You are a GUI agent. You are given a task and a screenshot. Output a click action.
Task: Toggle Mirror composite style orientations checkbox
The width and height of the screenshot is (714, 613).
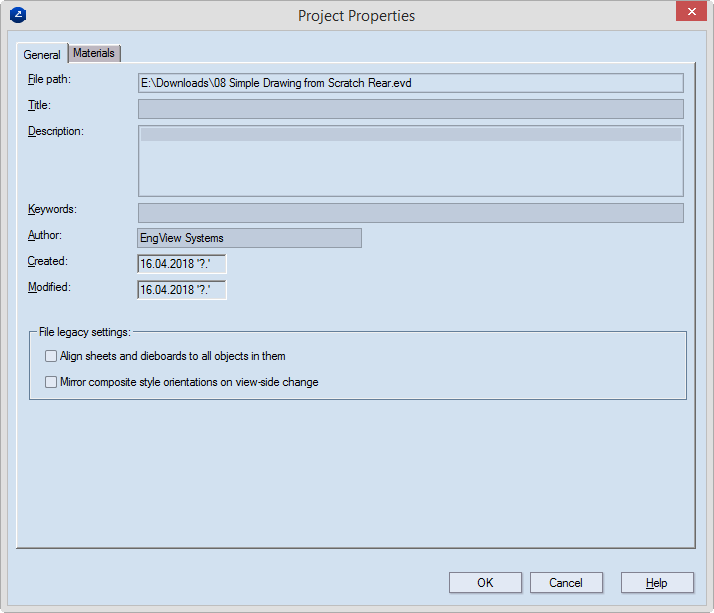pyautogui.click(x=52, y=382)
